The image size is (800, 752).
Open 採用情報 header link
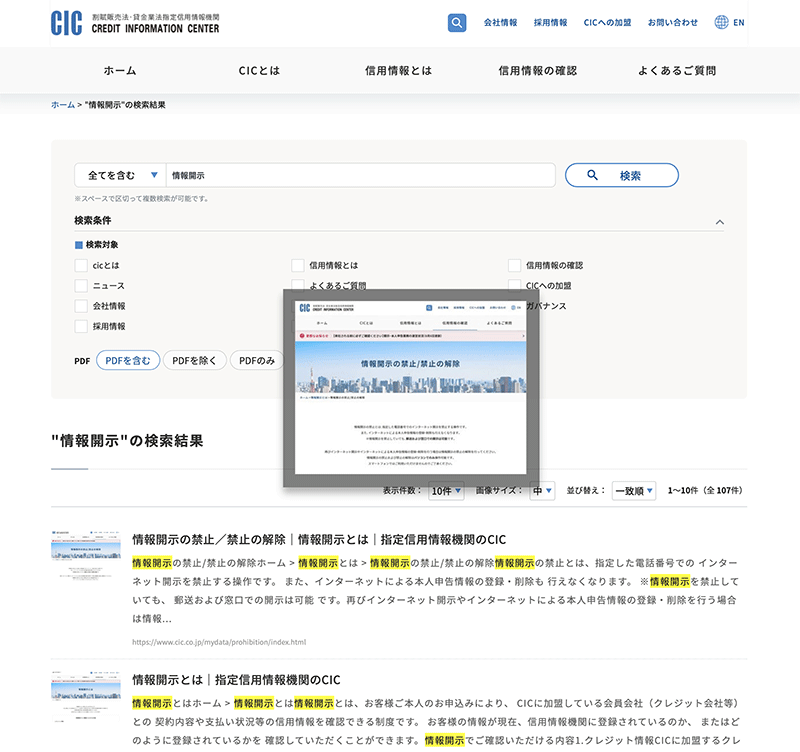point(550,22)
